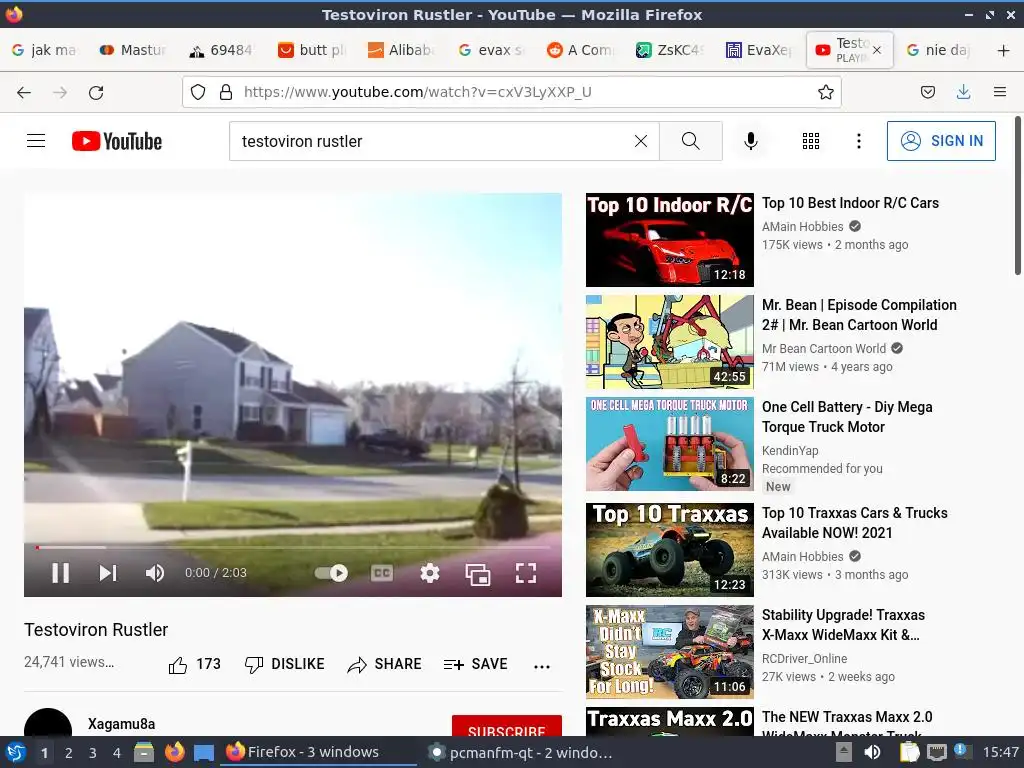
Task: Switch to workspace 2 in taskbar
Action: click(x=69, y=753)
